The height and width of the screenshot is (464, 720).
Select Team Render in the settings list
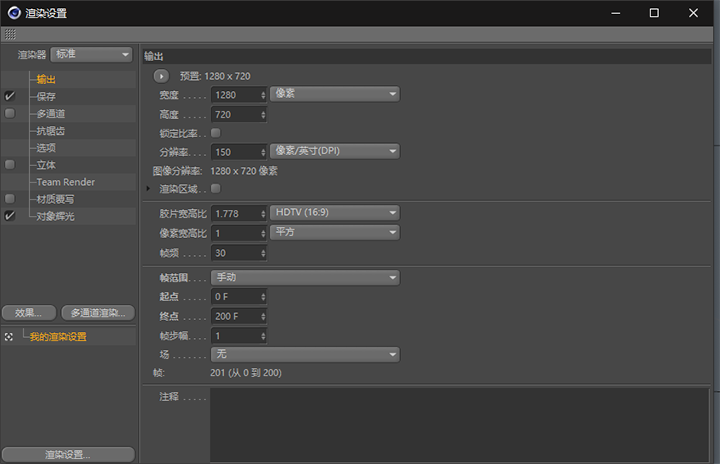pos(66,182)
